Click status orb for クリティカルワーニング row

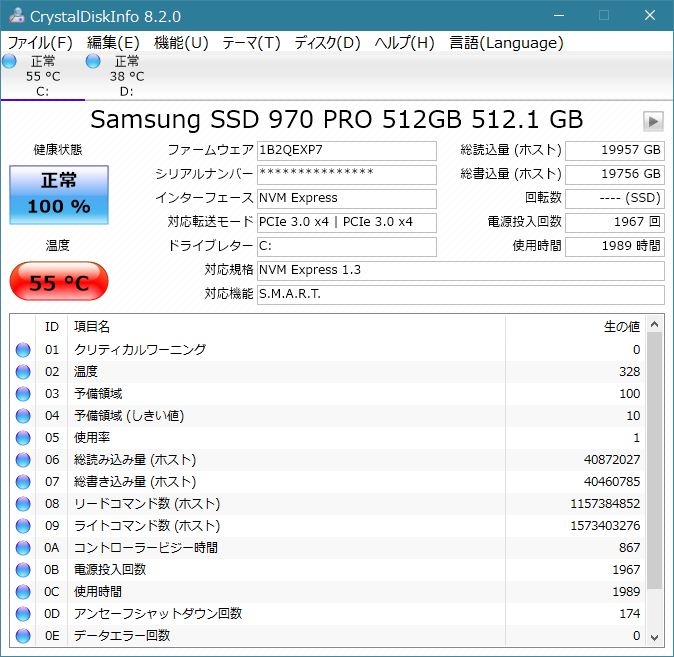pyautogui.click(x=23, y=350)
